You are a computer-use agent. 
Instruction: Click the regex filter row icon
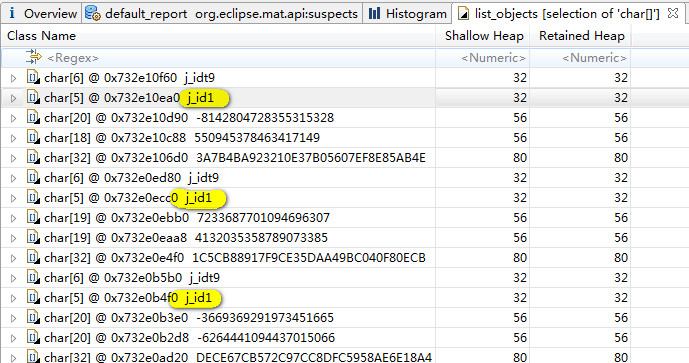tap(33, 57)
